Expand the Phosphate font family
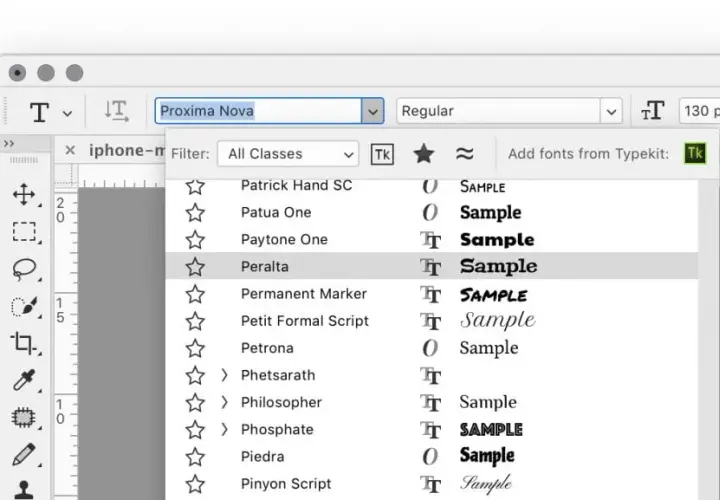This screenshot has height=500, width=720. (x=224, y=429)
